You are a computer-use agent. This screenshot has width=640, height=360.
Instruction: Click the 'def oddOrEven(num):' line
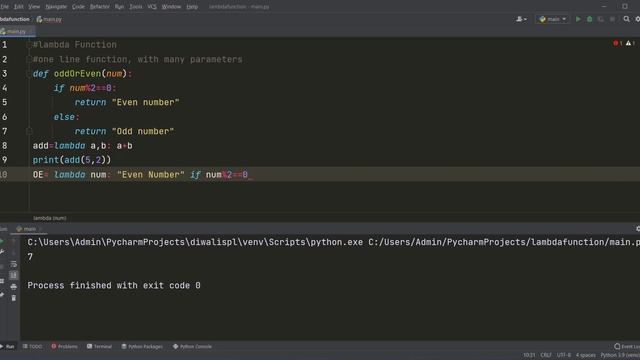82,74
